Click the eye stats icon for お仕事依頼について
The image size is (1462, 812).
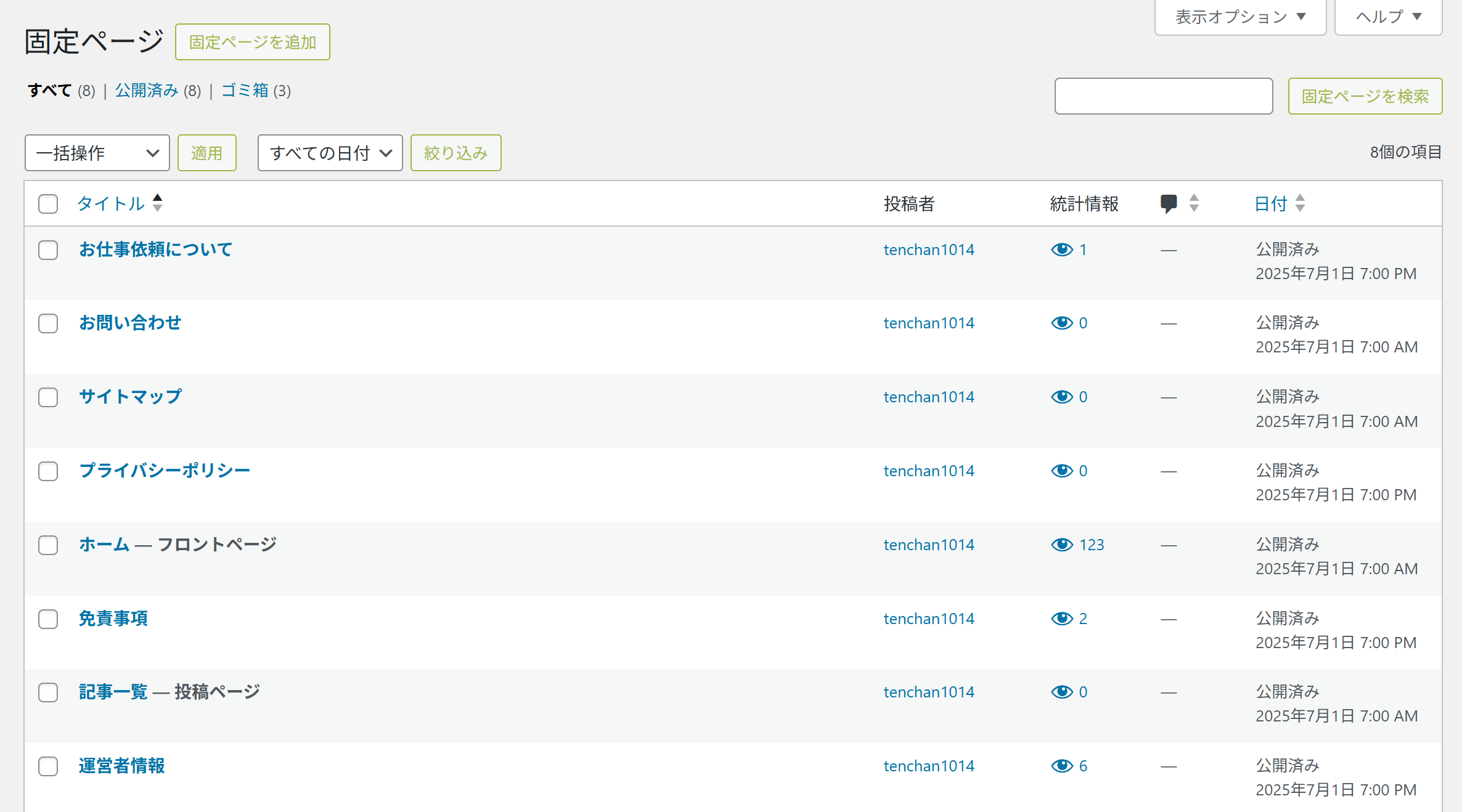1061,250
